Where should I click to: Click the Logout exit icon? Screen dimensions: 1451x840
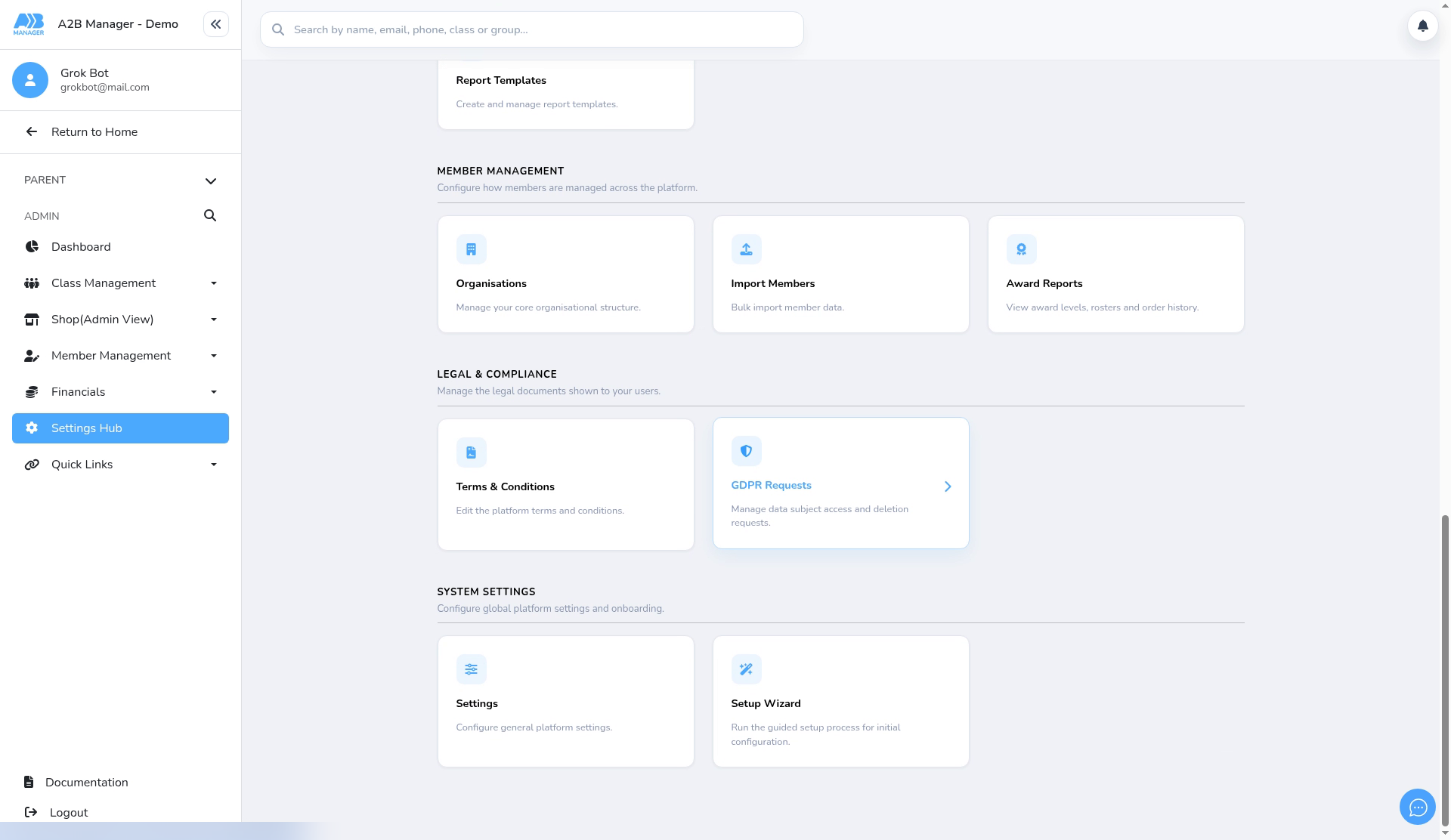[x=31, y=812]
